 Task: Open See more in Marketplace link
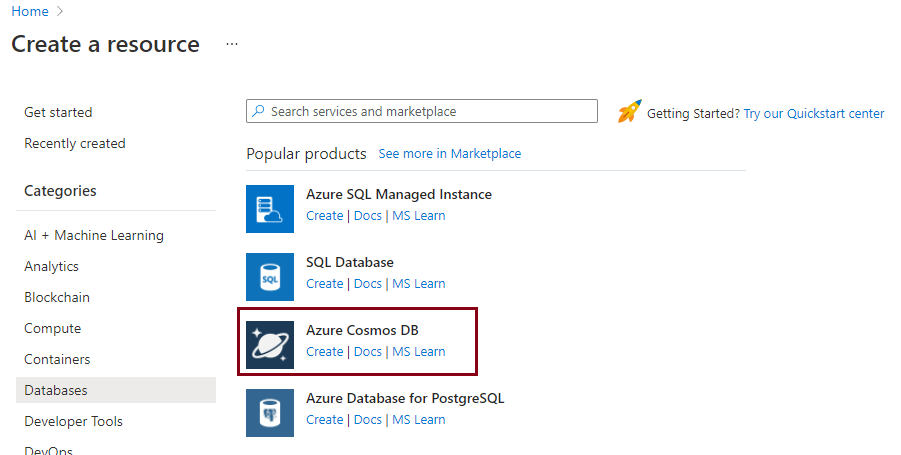click(x=450, y=153)
